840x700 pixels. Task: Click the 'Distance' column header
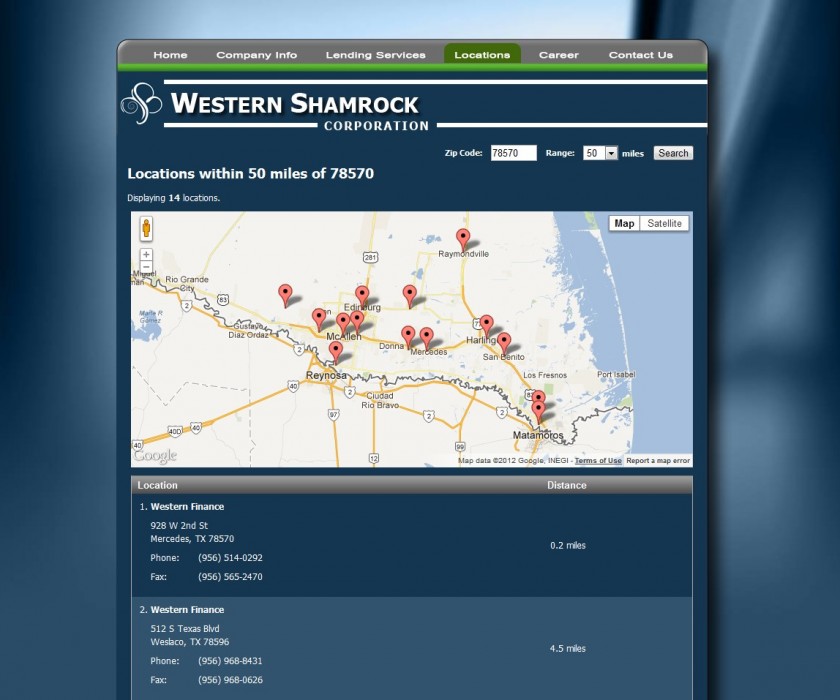tap(567, 485)
